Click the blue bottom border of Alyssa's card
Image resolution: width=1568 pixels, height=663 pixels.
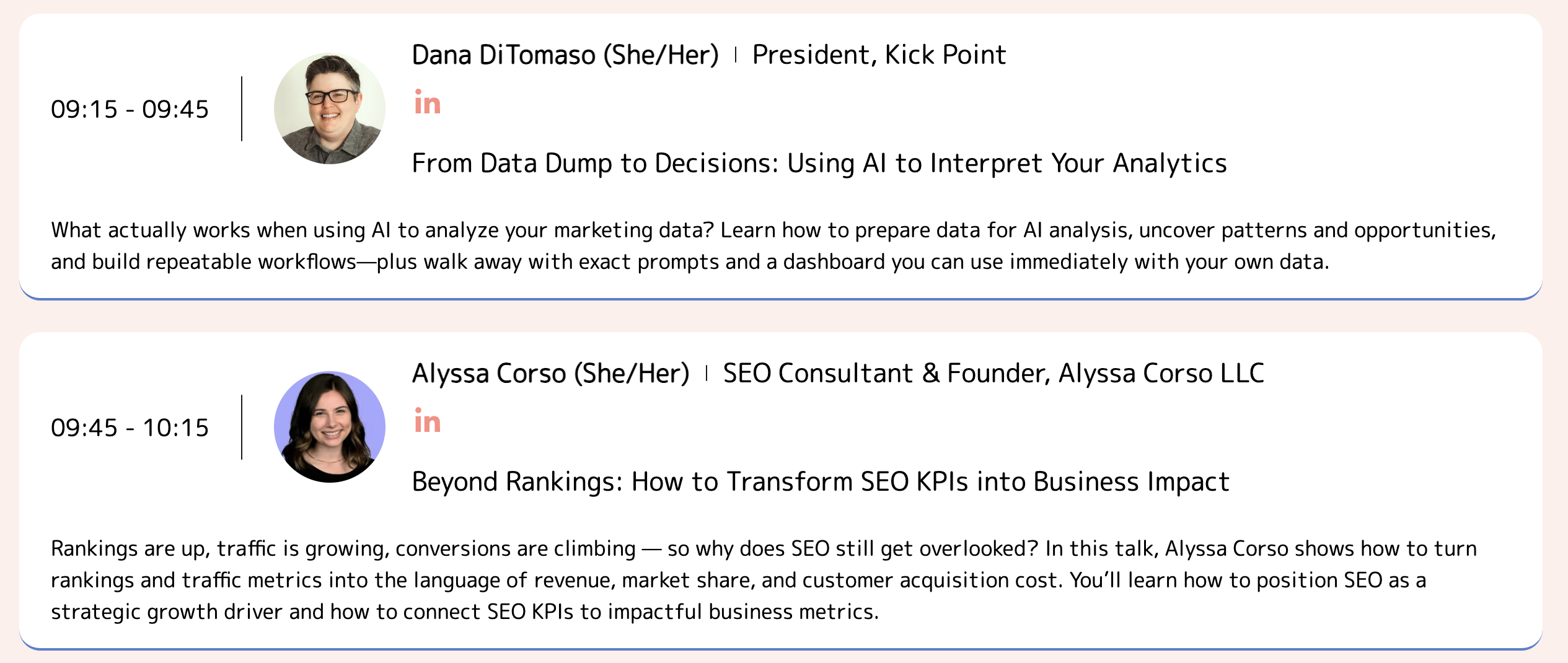point(781,649)
